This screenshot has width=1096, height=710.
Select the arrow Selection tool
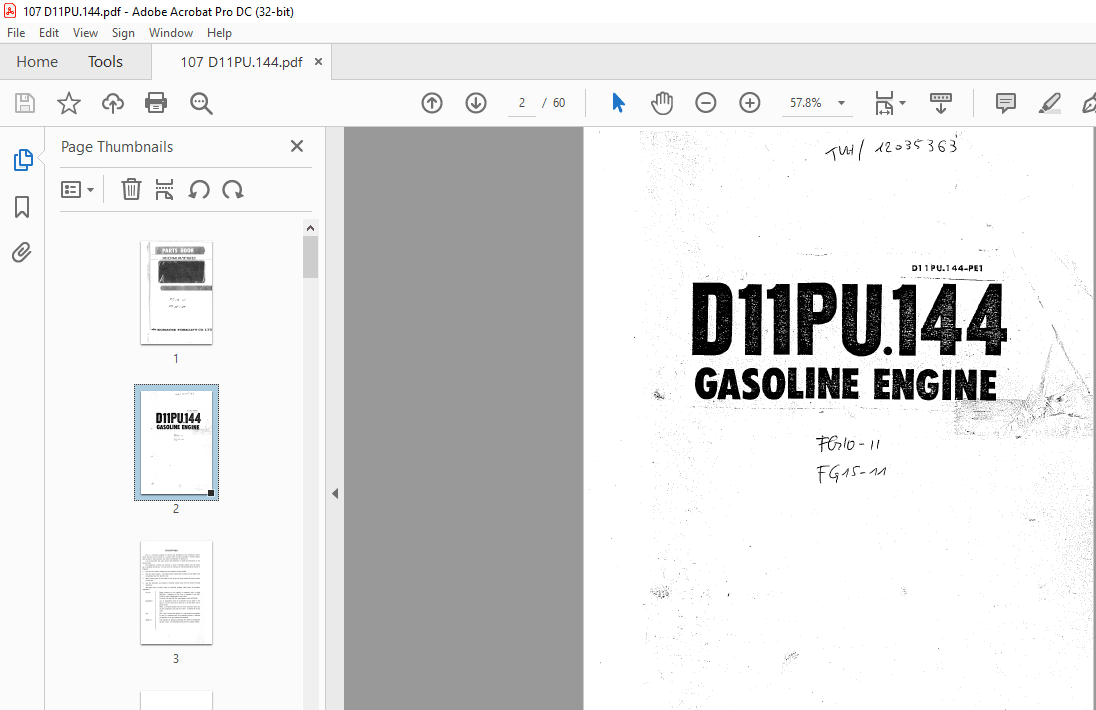point(619,103)
